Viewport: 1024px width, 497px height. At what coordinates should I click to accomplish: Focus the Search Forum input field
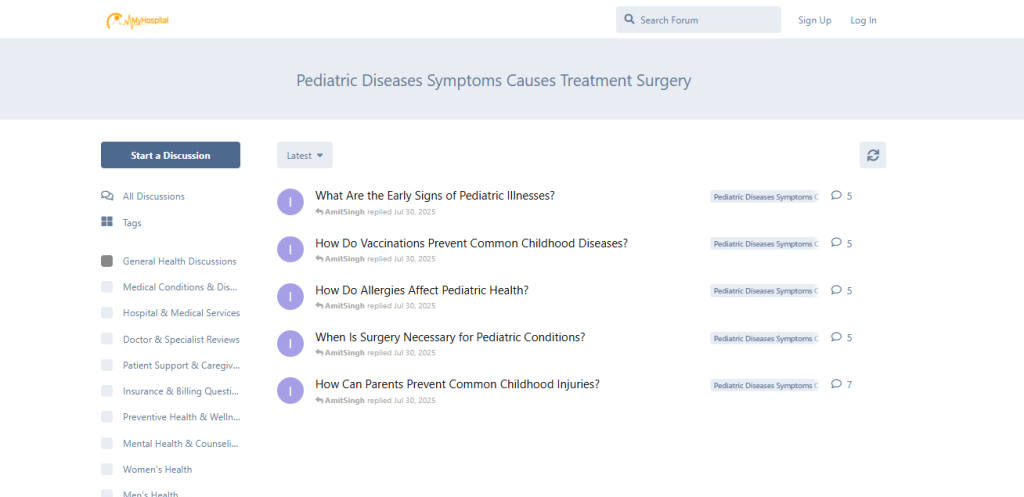coord(706,20)
